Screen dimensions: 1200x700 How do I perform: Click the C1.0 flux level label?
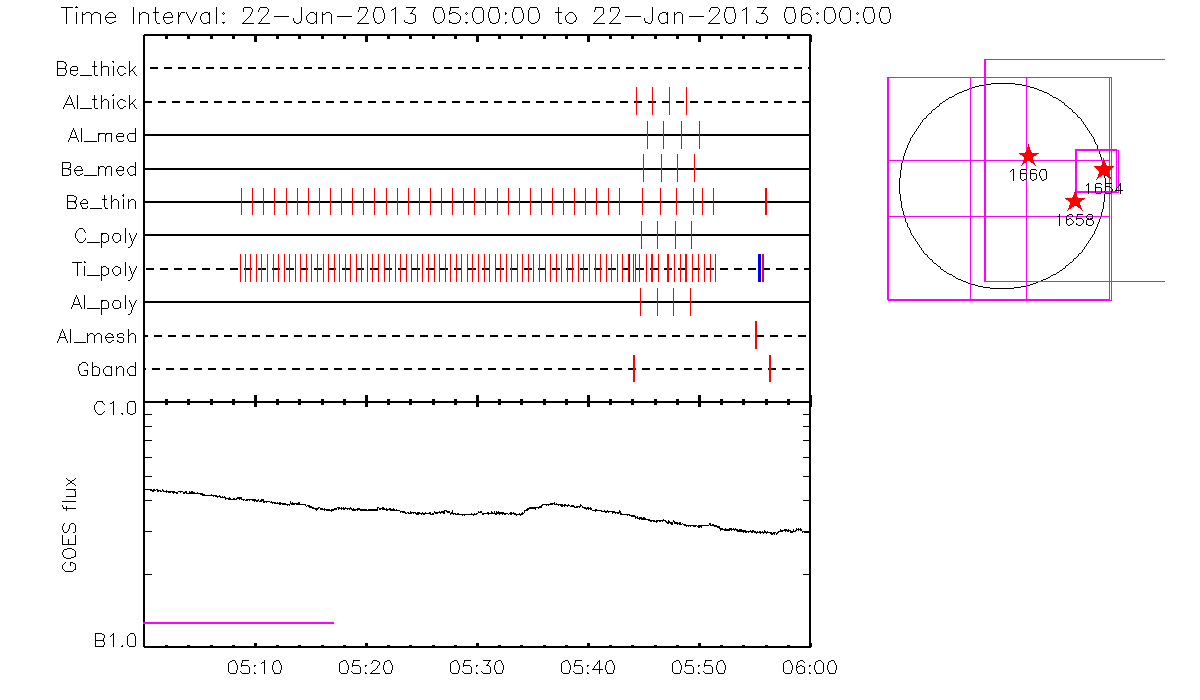pyautogui.click(x=115, y=409)
